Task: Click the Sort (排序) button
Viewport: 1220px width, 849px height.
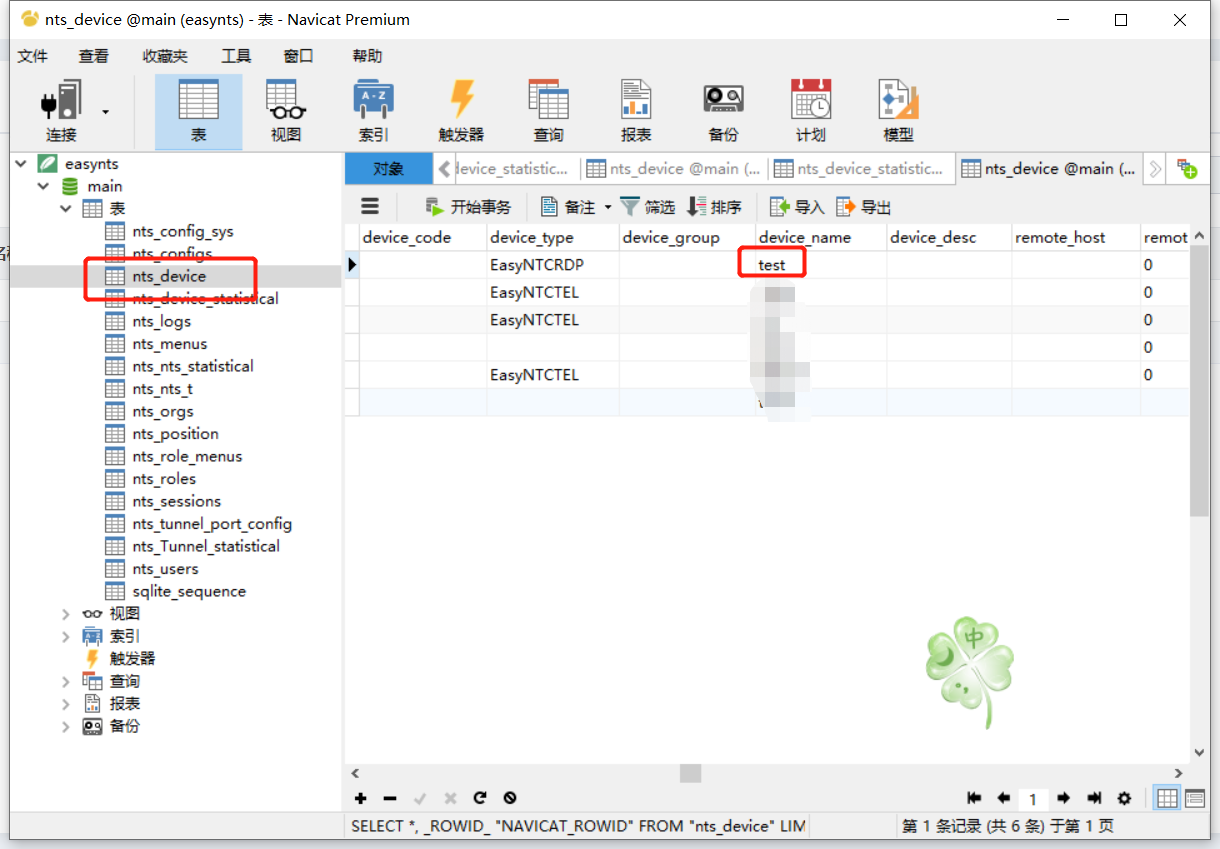Action: tap(715, 207)
